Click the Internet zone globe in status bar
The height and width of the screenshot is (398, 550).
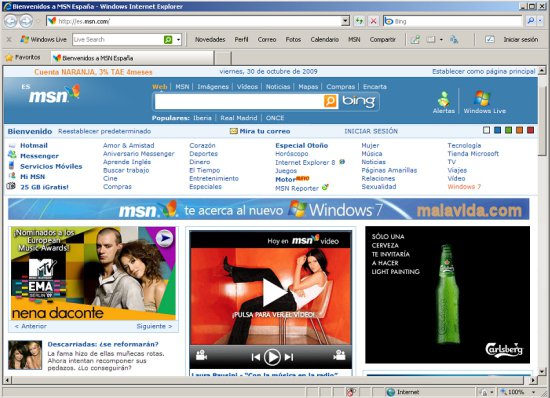[390, 392]
